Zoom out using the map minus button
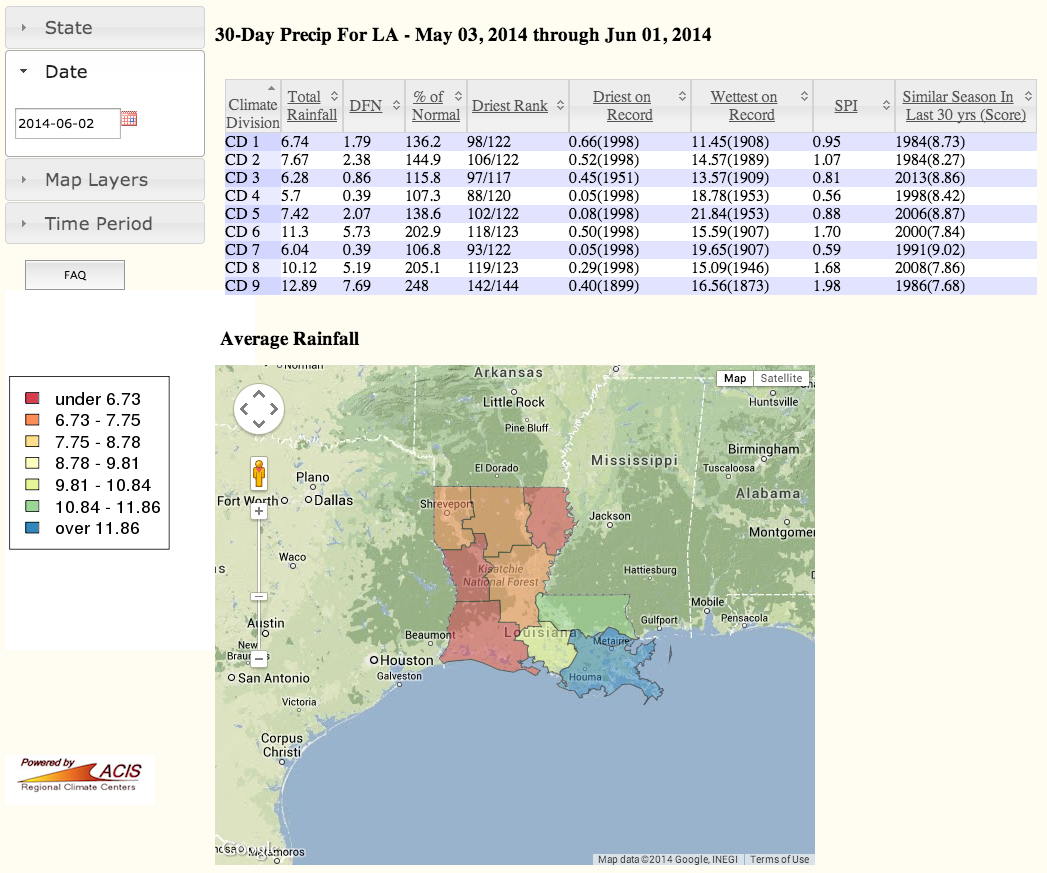1047x873 pixels. coord(259,659)
